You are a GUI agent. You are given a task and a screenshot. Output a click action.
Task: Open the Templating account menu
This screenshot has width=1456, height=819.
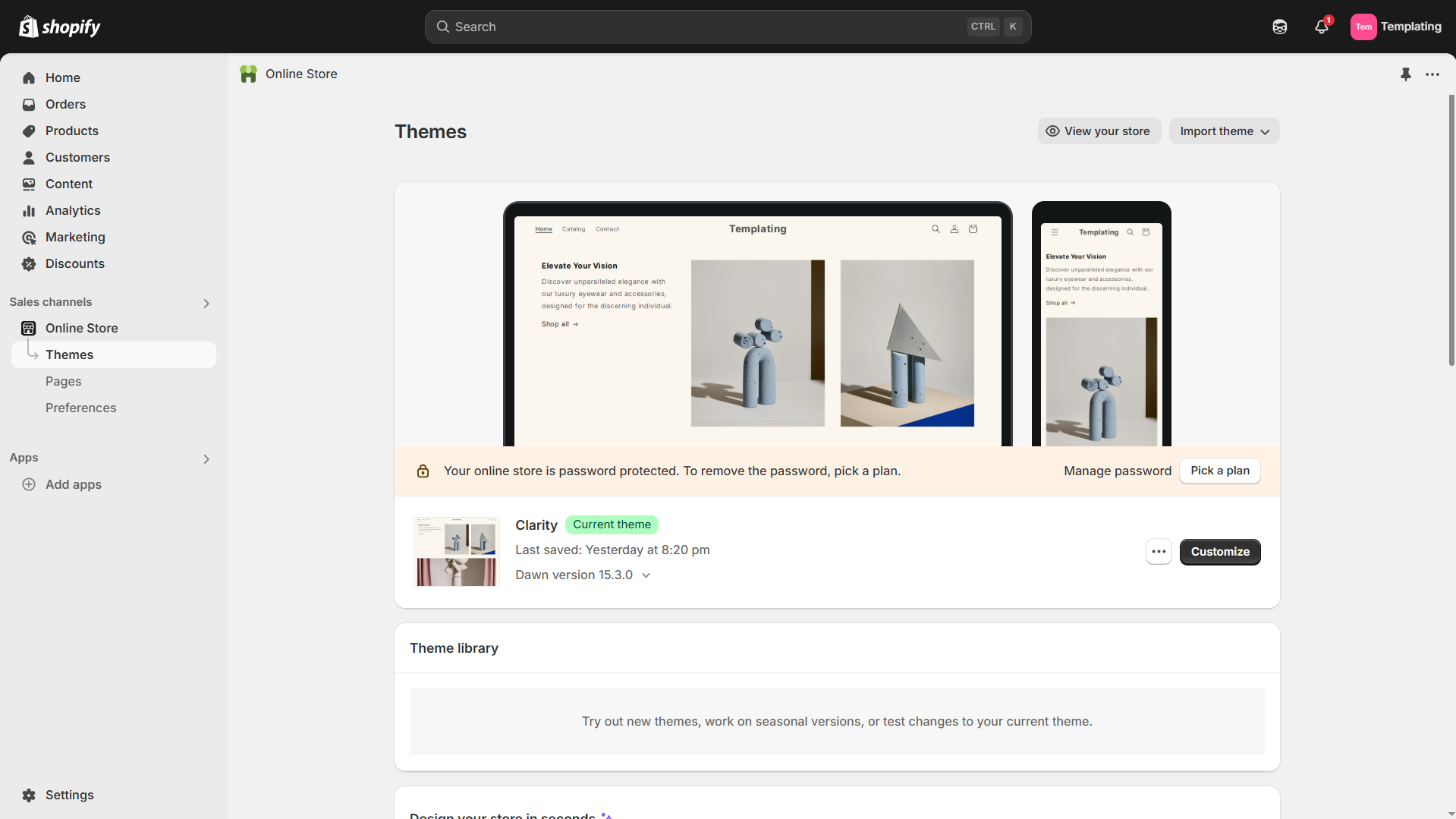1396,27
